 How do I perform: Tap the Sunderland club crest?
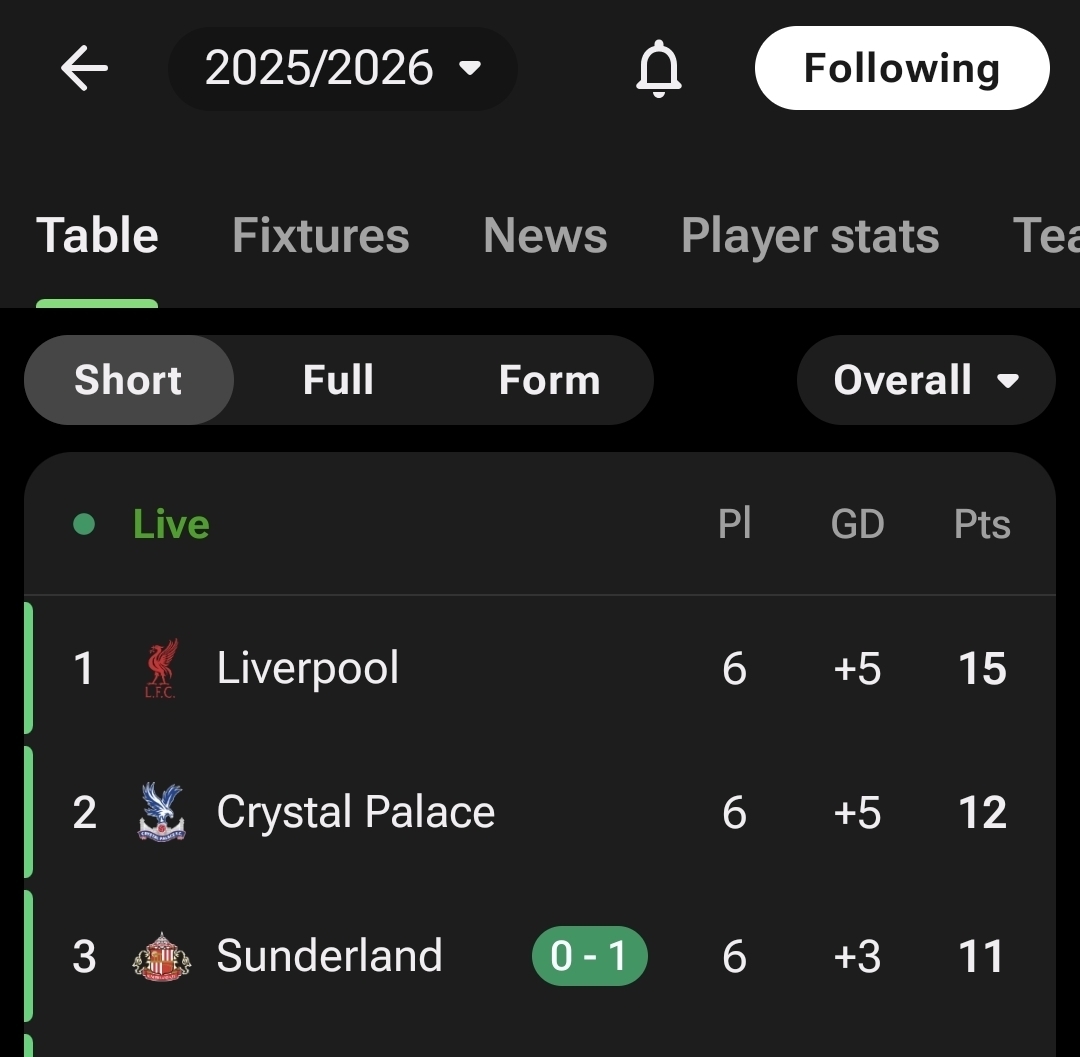(x=161, y=956)
